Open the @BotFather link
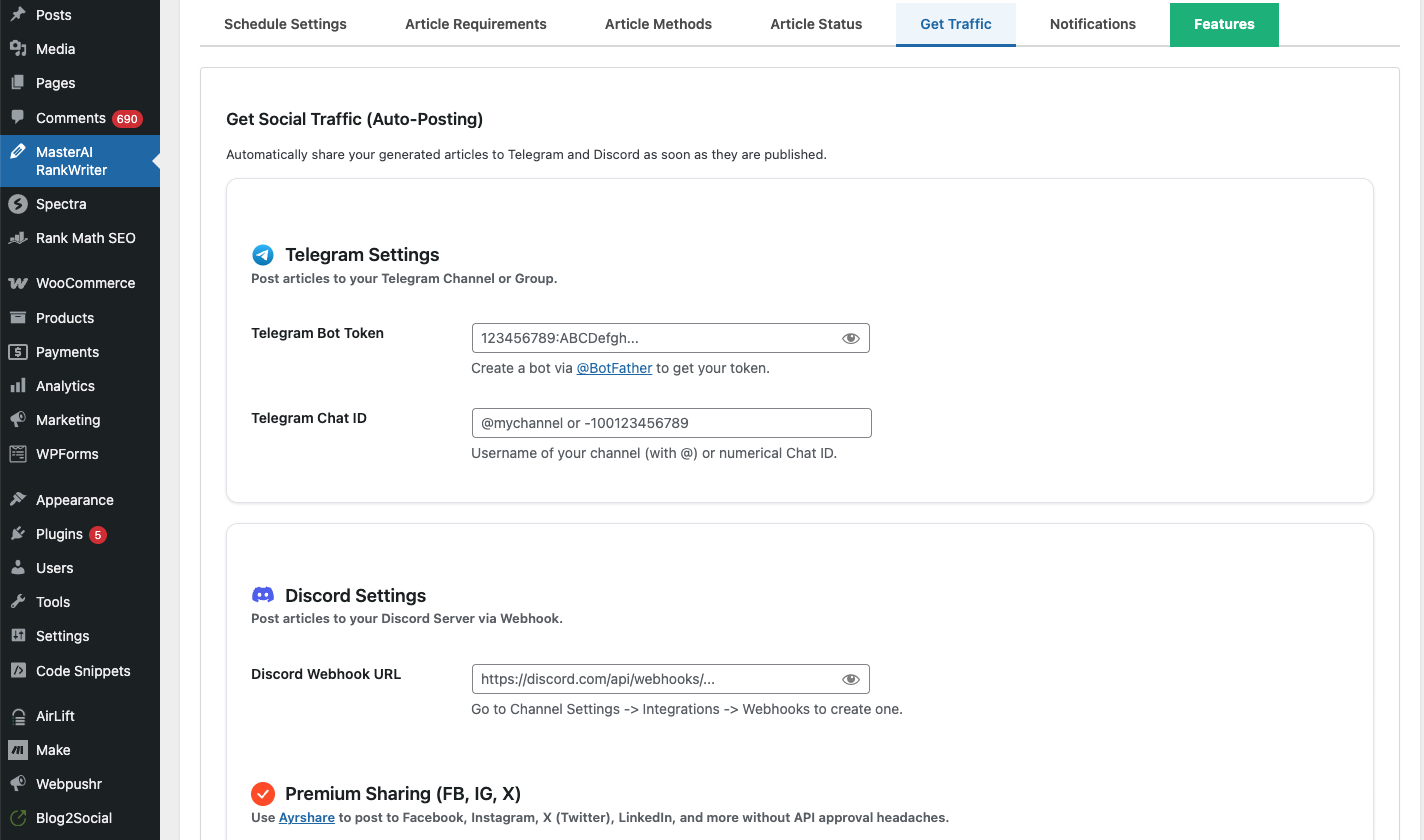Image resolution: width=1424 pixels, height=840 pixels. 614,368
